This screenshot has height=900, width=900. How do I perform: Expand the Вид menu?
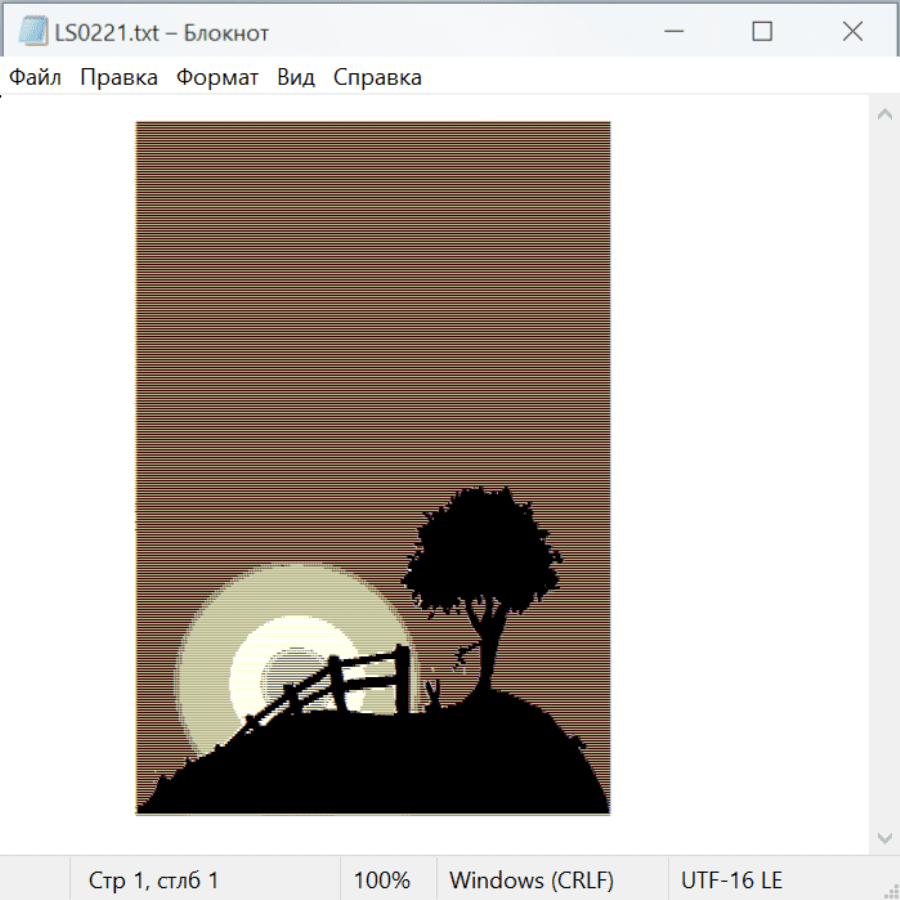296,78
